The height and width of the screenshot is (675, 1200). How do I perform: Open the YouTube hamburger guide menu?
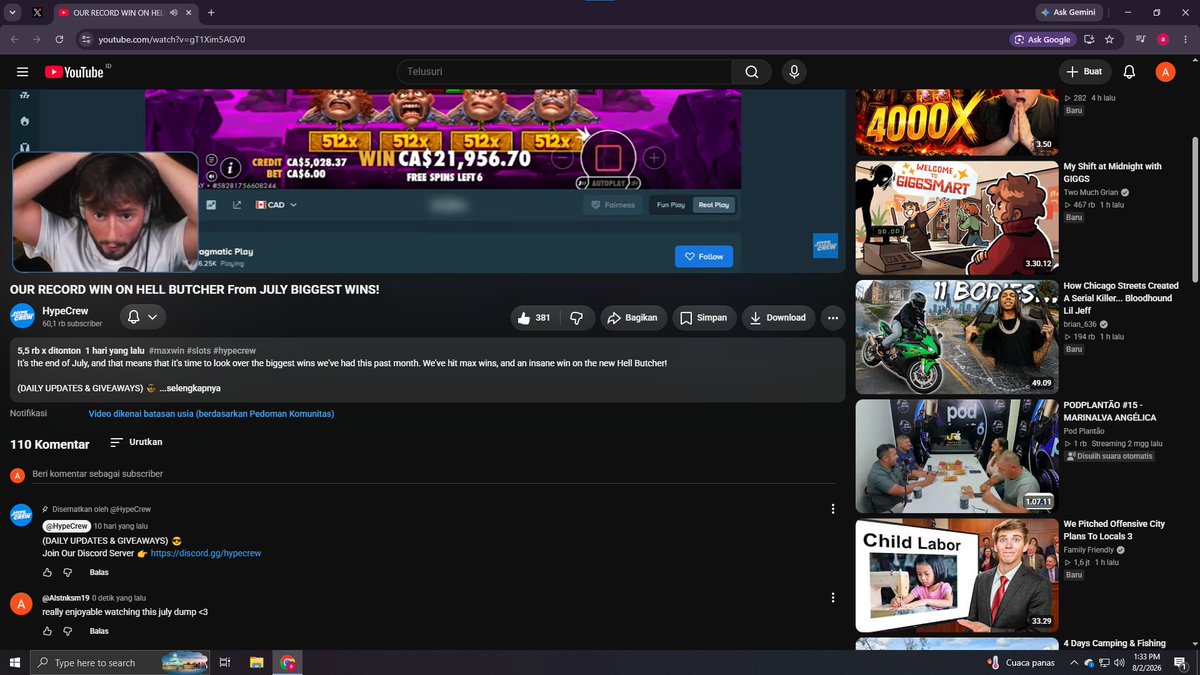22,72
